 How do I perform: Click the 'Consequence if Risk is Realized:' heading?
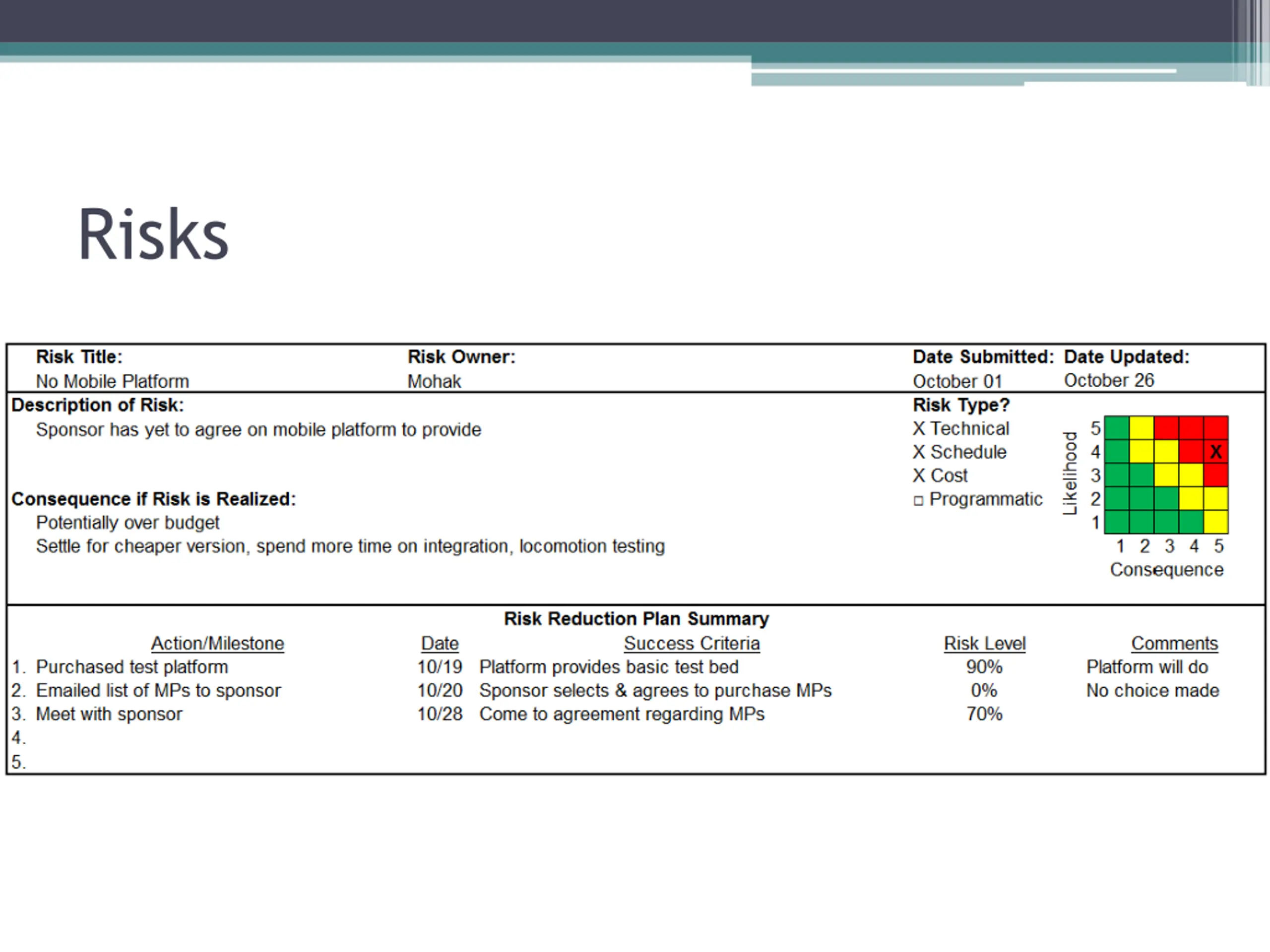tap(153, 499)
